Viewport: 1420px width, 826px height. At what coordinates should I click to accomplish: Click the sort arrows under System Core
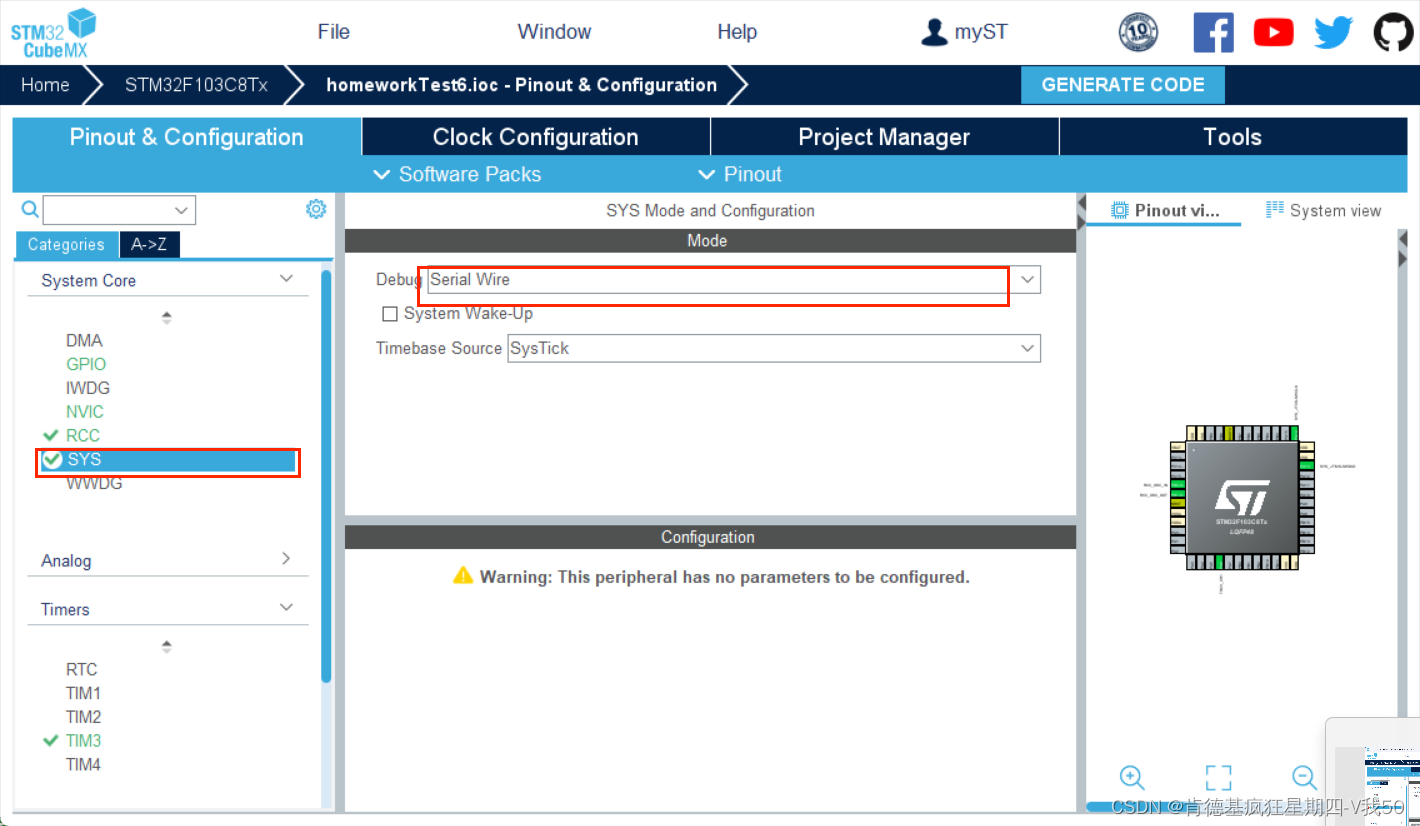(x=167, y=317)
